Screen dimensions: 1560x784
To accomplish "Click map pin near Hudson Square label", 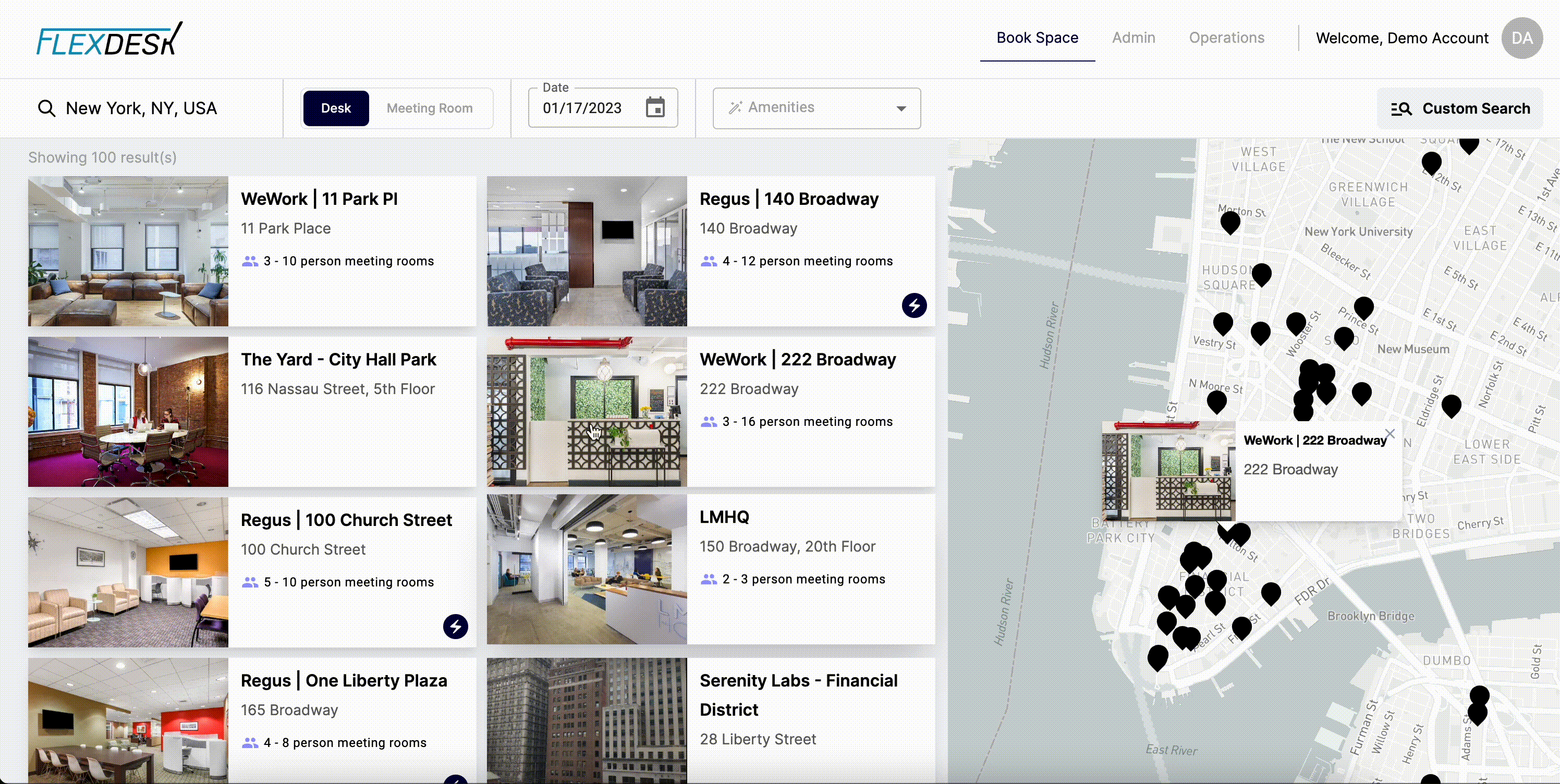I will [x=1261, y=274].
